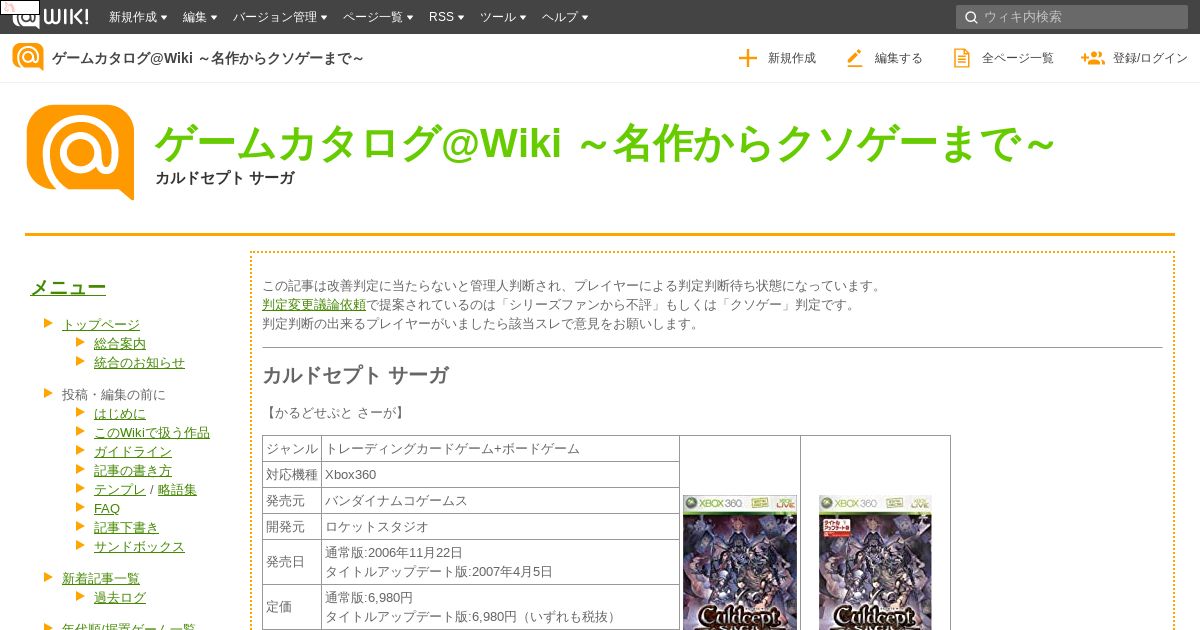Click the @WIKI logo in top bar
The width and height of the screenshot is (1200, 630).
pos(50,16)
